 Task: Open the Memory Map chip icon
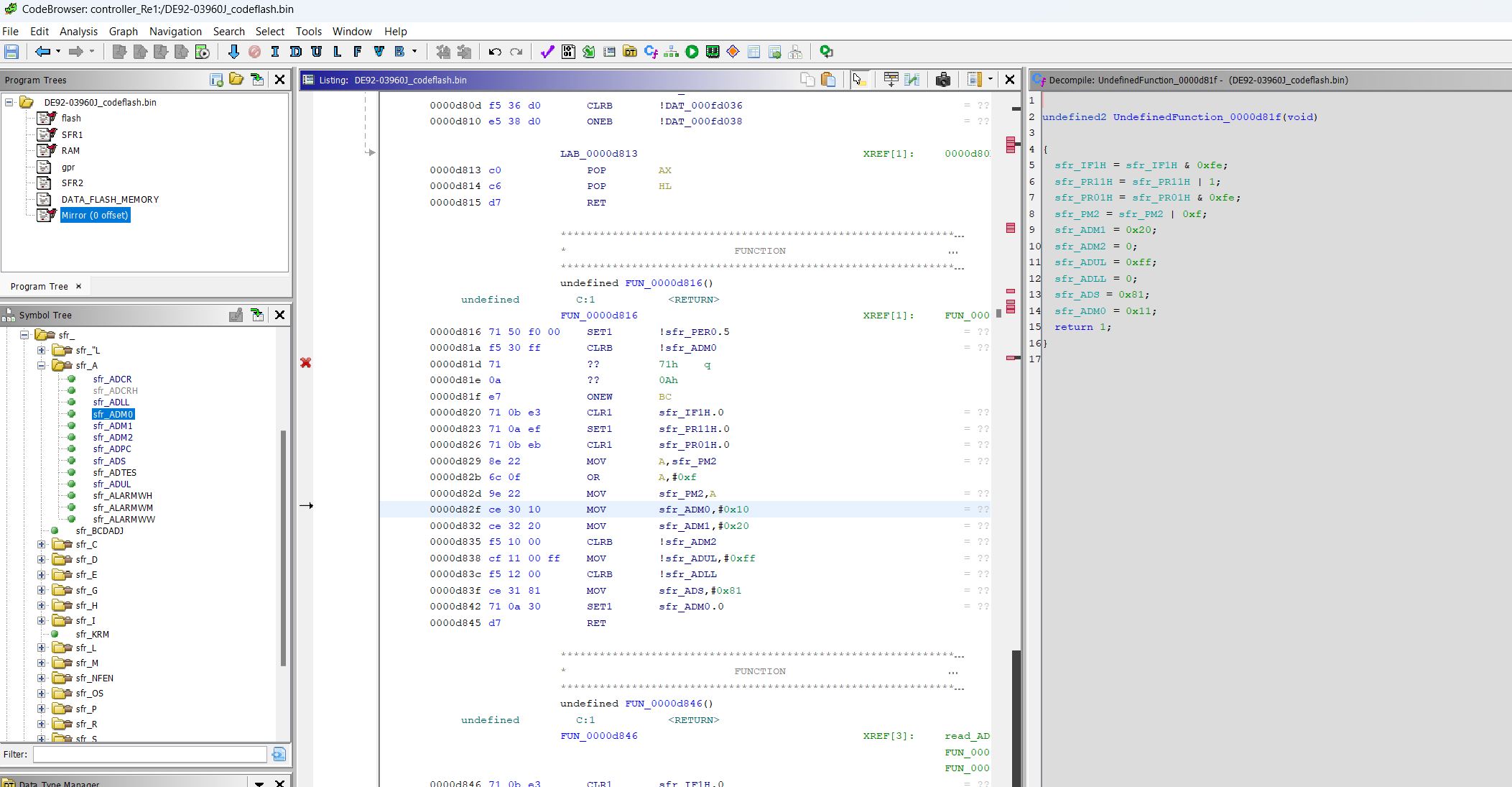click(x=713, y=52)
